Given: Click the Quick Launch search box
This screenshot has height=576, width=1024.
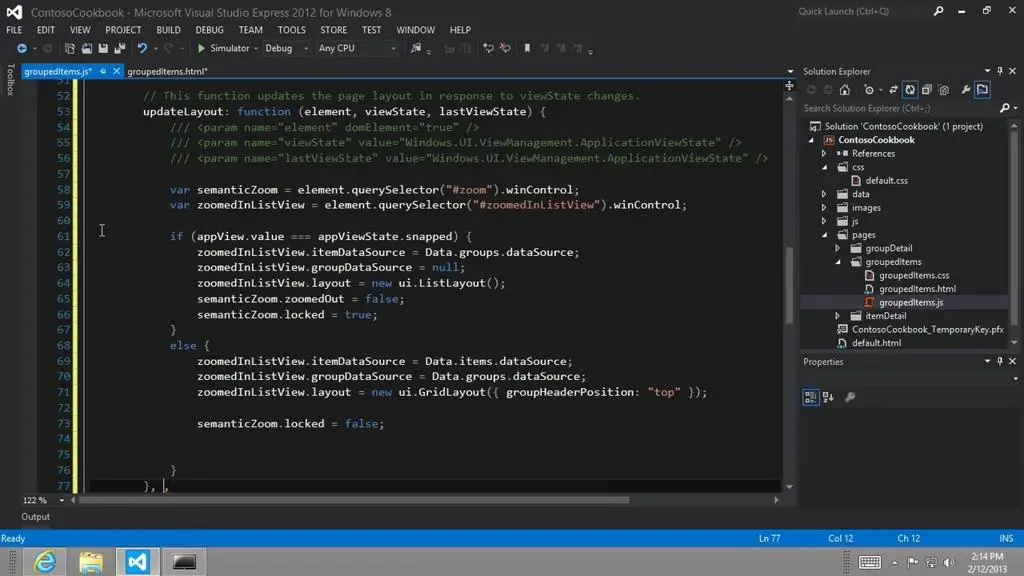Looking at the screenshot, I should pyautogui.click(x=862, y=11).
